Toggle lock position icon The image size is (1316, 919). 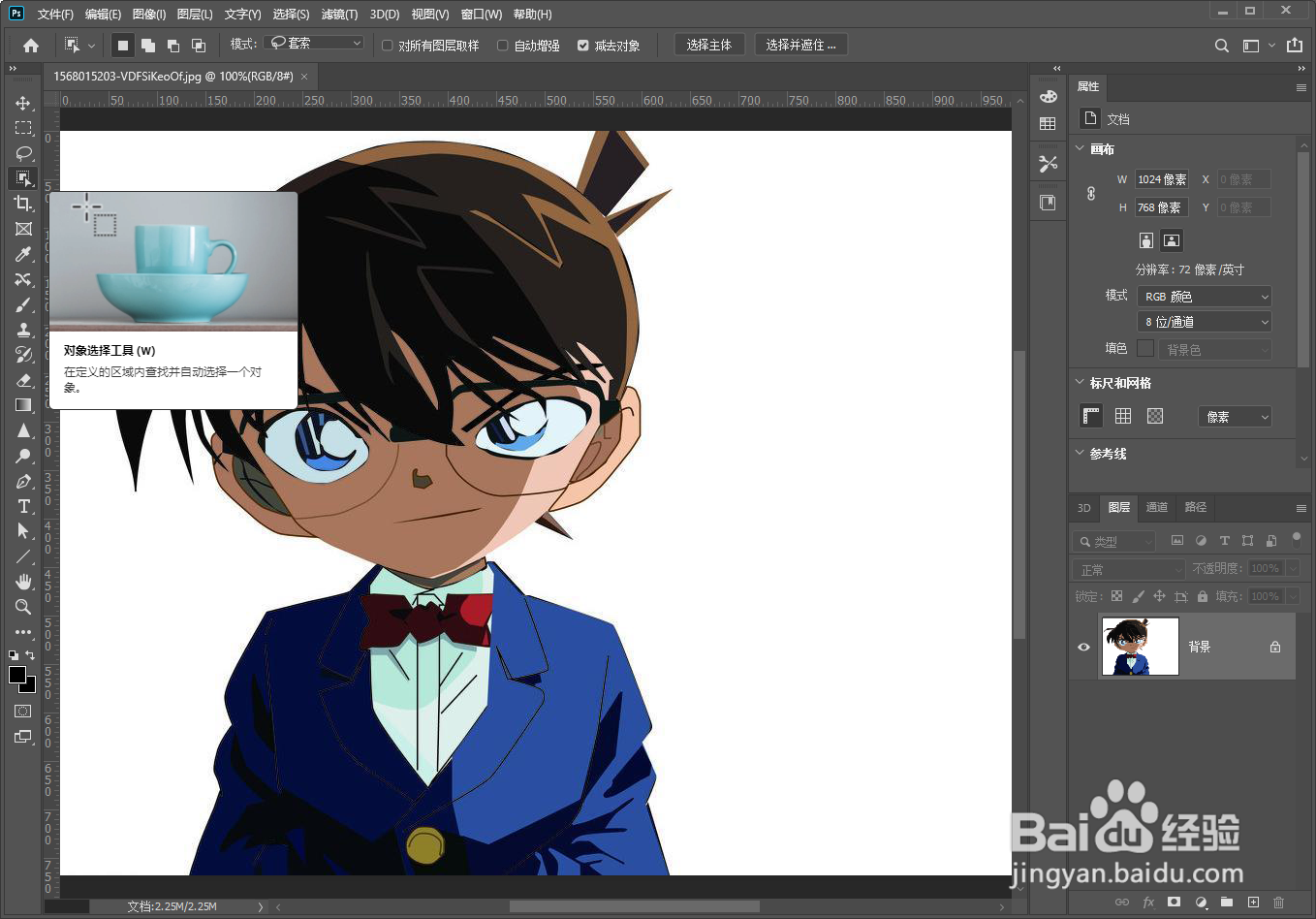[x=1159, y=596]
